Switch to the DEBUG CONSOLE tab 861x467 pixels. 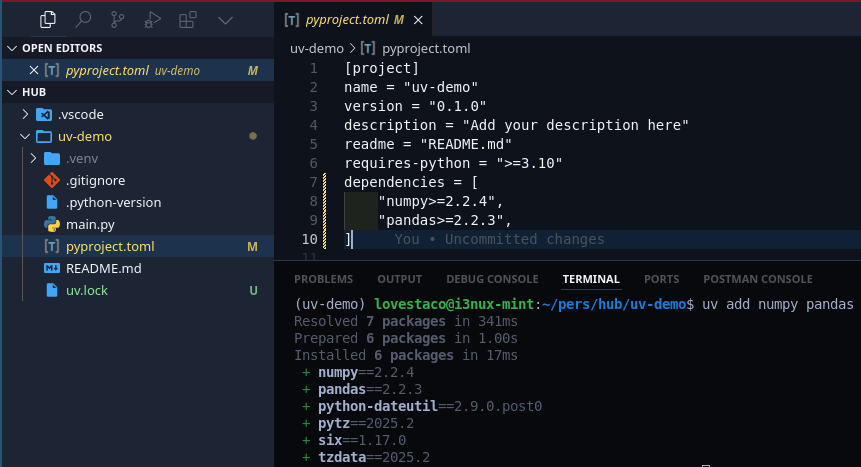pos(492,279)
